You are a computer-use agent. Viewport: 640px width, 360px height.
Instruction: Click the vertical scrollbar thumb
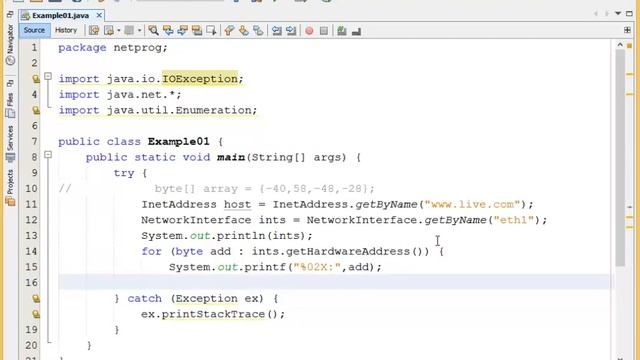point(620,158)
